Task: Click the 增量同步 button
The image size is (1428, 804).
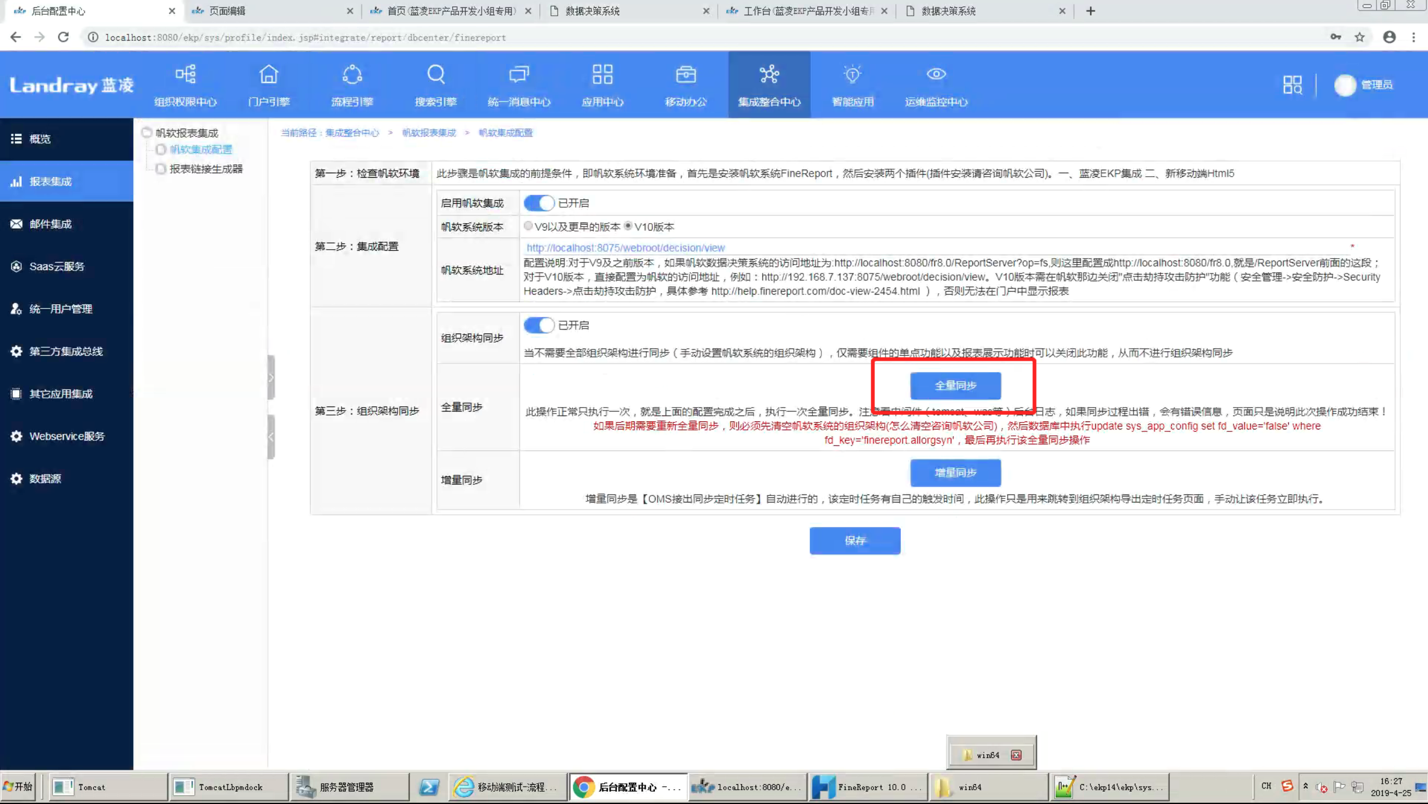Action: point(955,472)
